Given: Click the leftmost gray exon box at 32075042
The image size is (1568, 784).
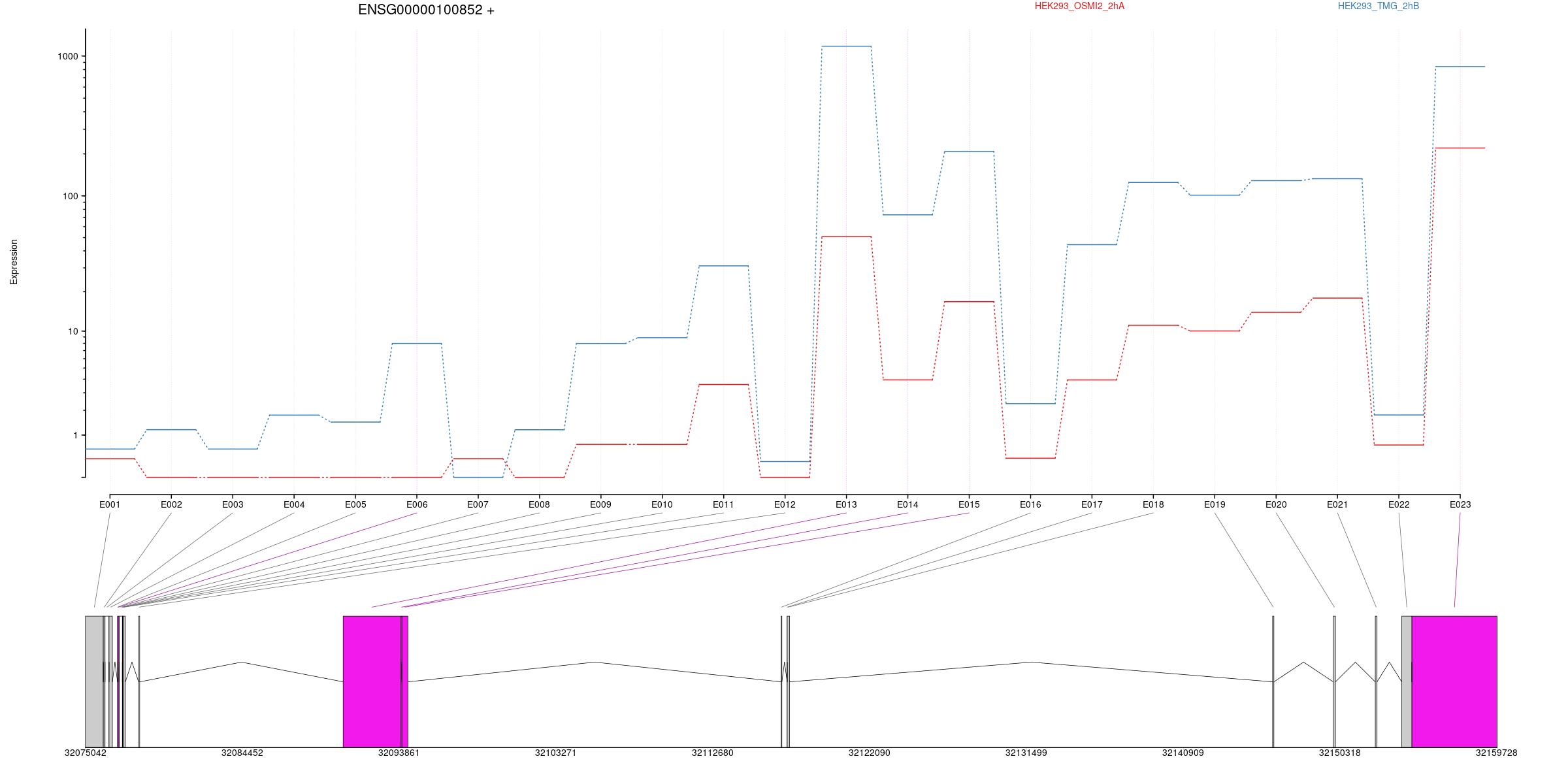Looking at the screenshot, I should pos(94,681).
